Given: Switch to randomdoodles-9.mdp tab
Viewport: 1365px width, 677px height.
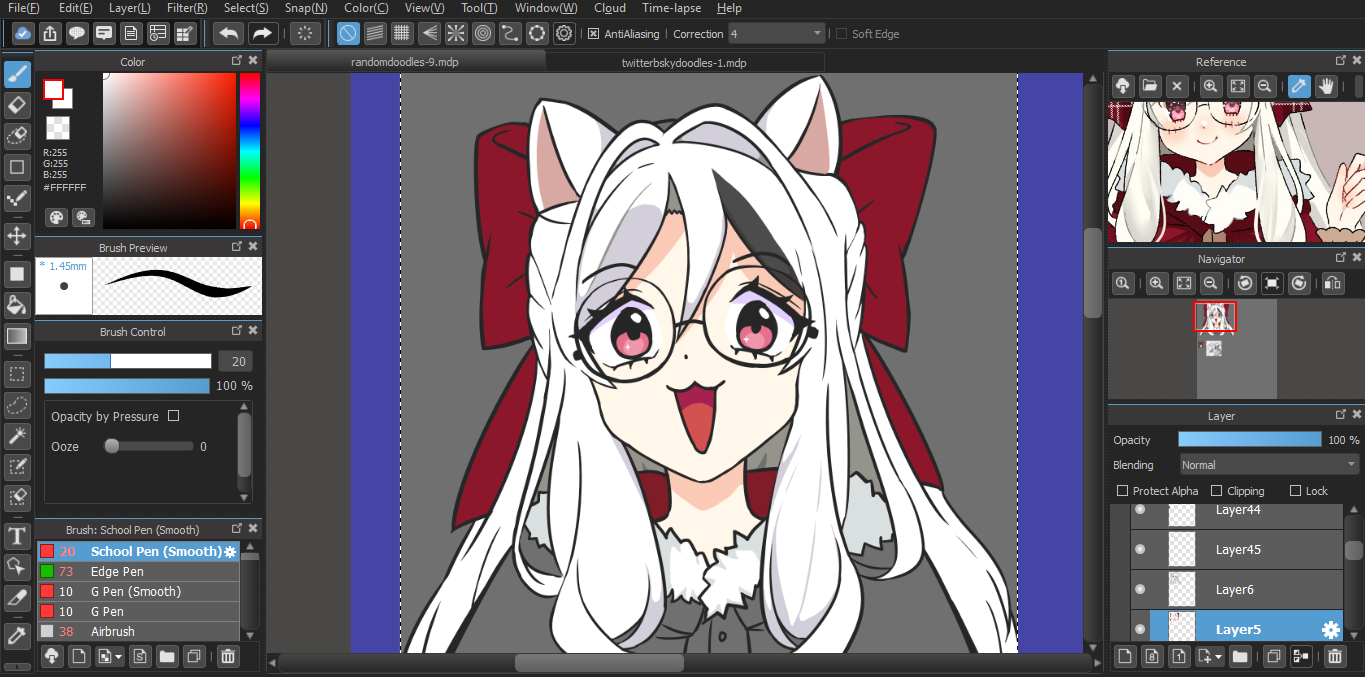Looking at the screenshot, I should [x=405, y=62].
